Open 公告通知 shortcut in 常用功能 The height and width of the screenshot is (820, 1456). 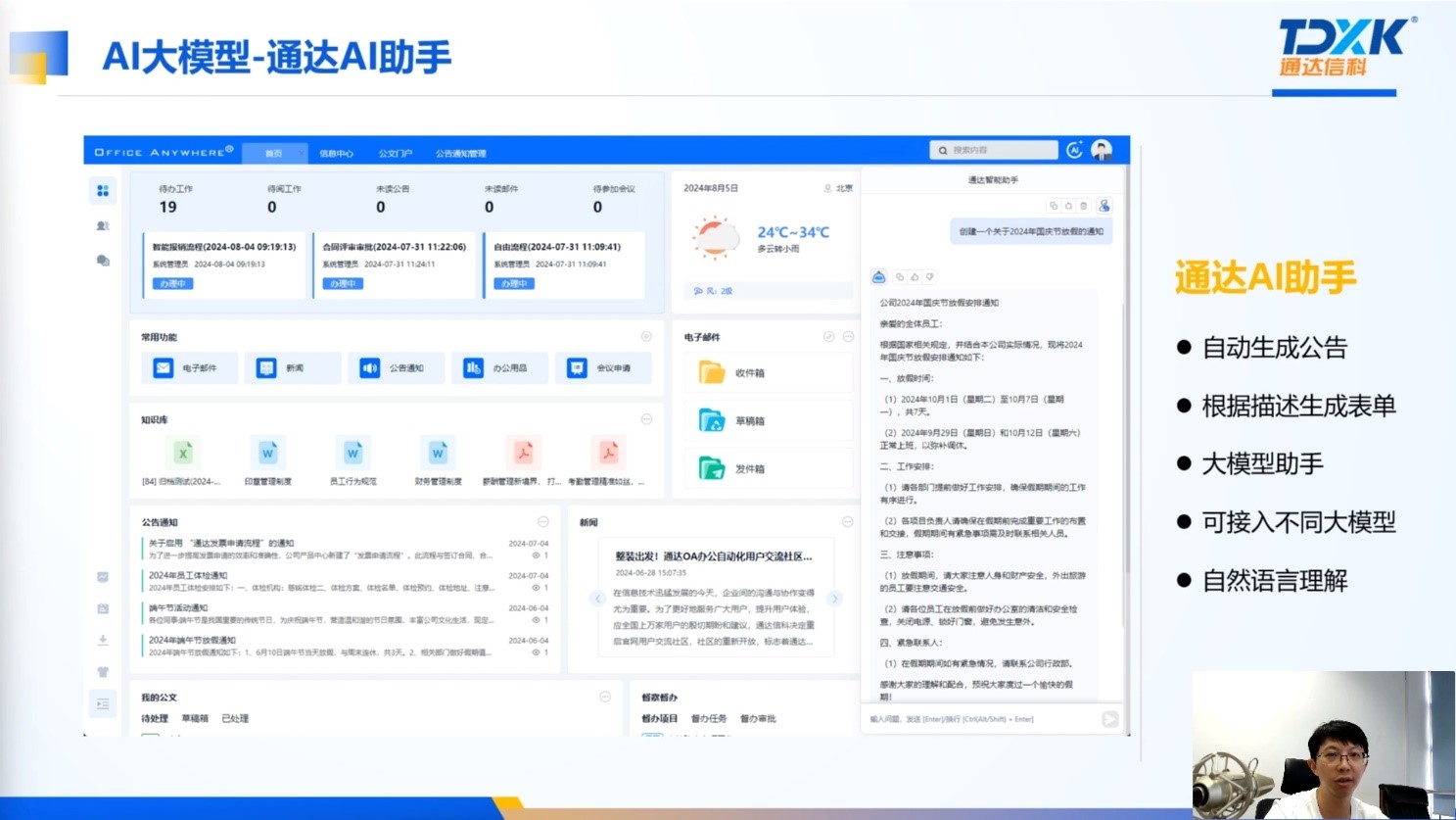(x=396, y=367)
